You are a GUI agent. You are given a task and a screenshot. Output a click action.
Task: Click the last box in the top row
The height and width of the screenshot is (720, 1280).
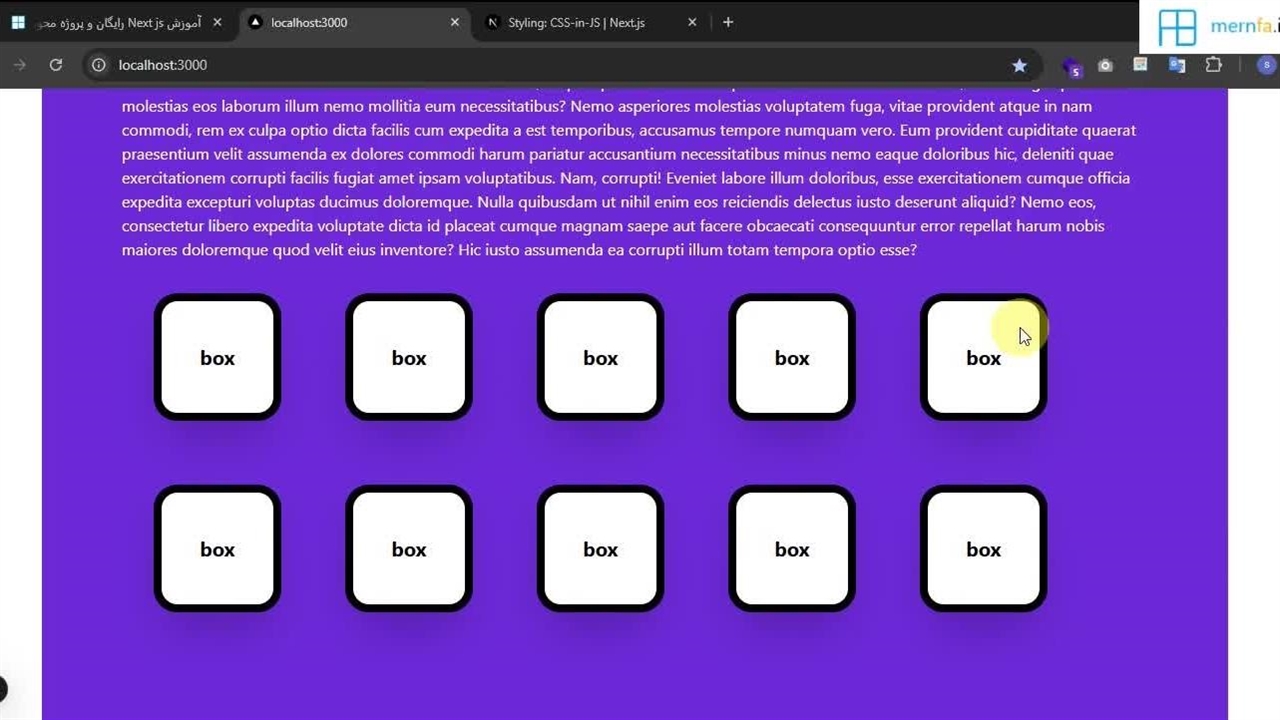[983, 357]
